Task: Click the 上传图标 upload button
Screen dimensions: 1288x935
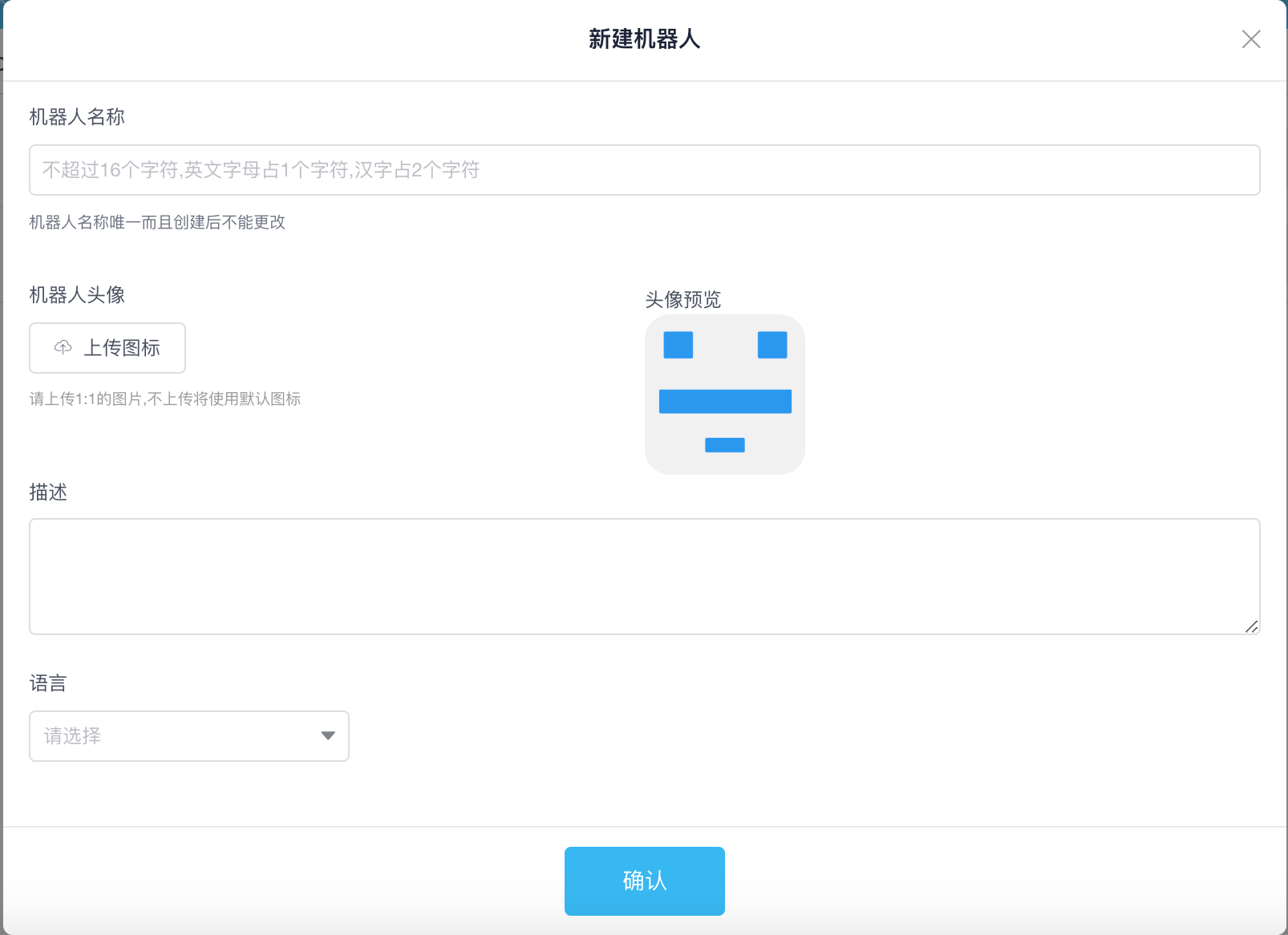Action: coord(107,348)
